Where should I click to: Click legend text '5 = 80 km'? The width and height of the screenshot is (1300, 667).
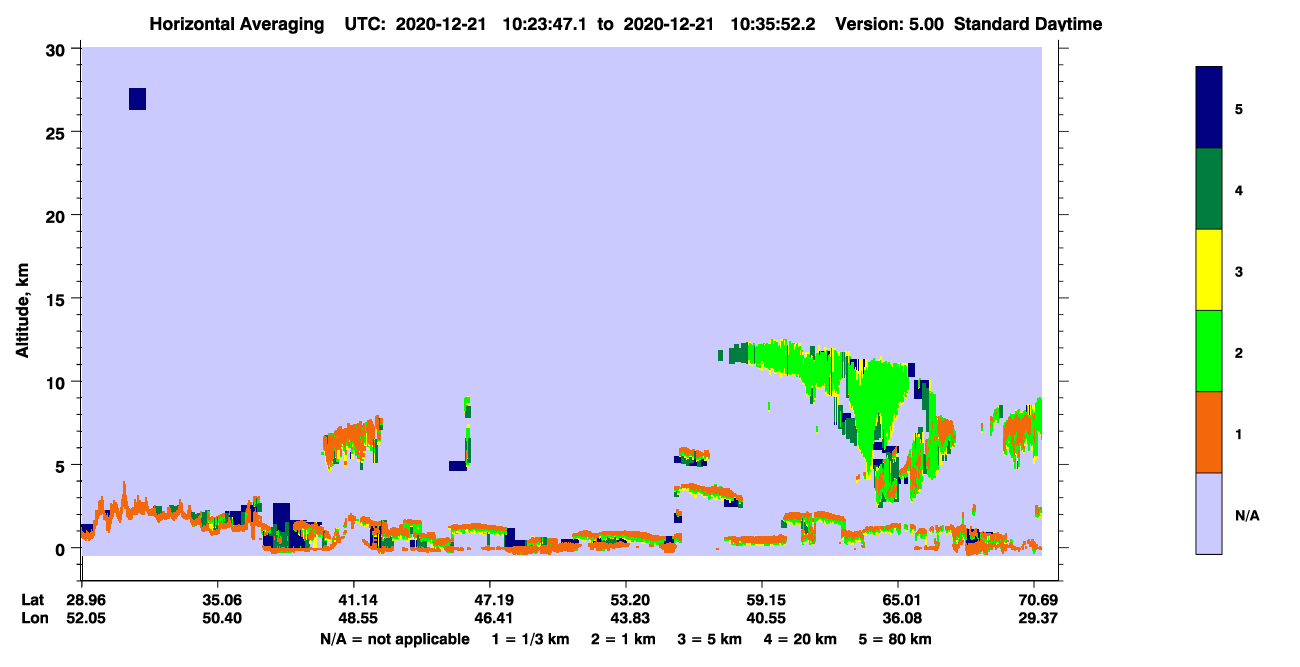point(894,639)
